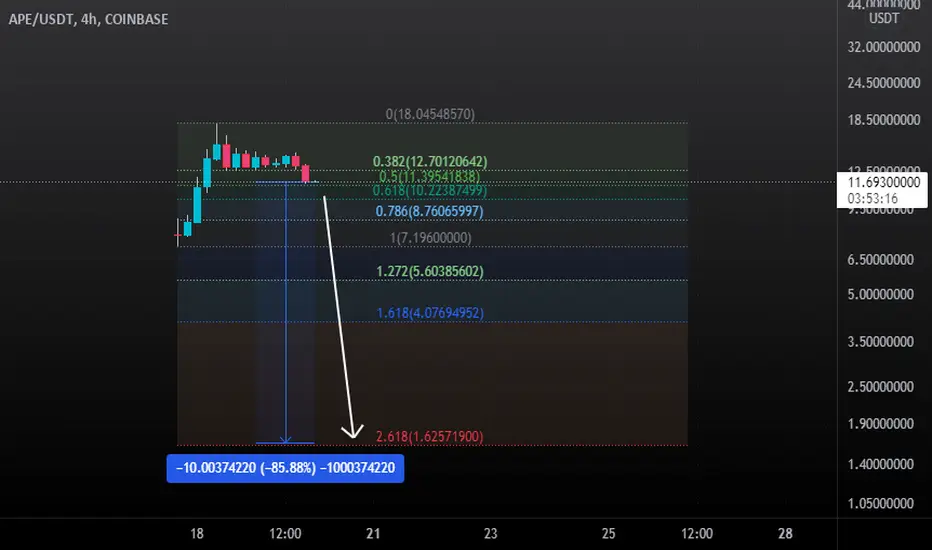Select the 0(18.04548570) Fibonacci level label
932x550 pixels.
click(x=430, y=114)
